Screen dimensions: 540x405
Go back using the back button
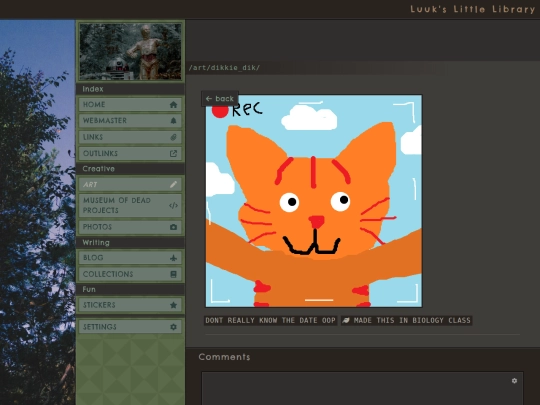pyautogui.click(x=220, y=99)
